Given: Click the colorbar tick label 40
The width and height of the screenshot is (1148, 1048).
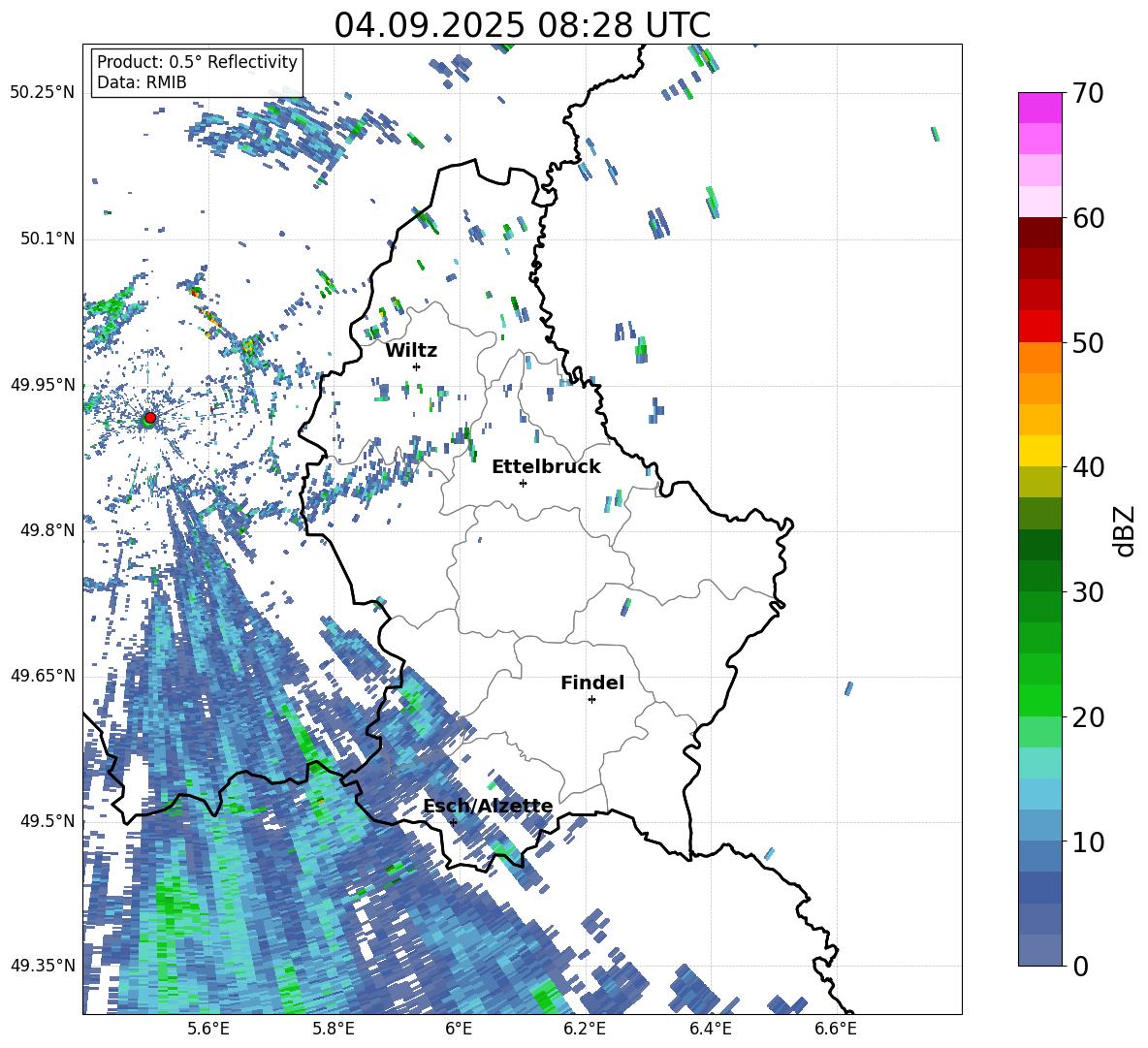Looking at the screenshot, I should [x=1088, y=467].
